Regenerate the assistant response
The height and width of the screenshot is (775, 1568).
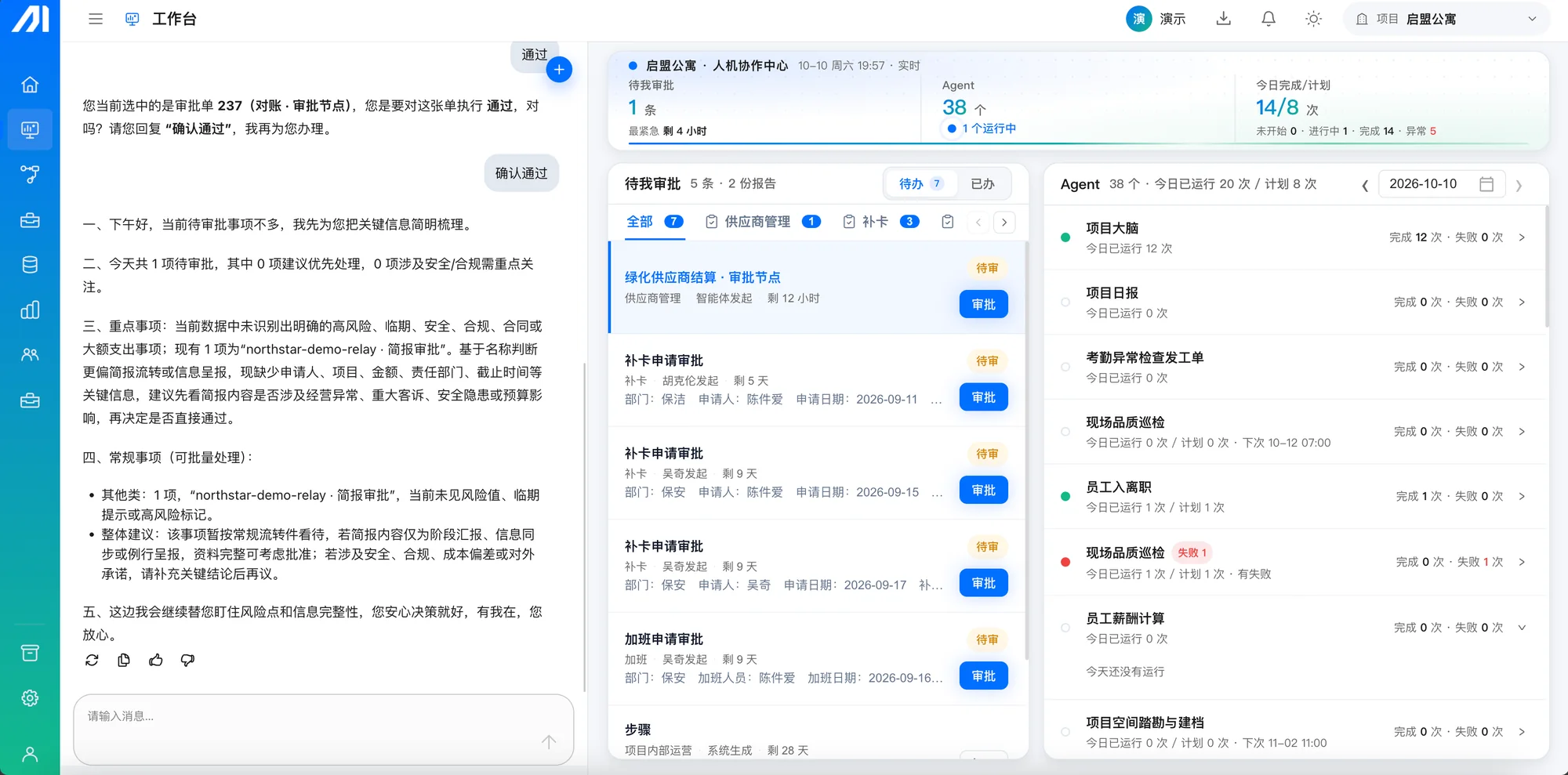coord(92,661)
